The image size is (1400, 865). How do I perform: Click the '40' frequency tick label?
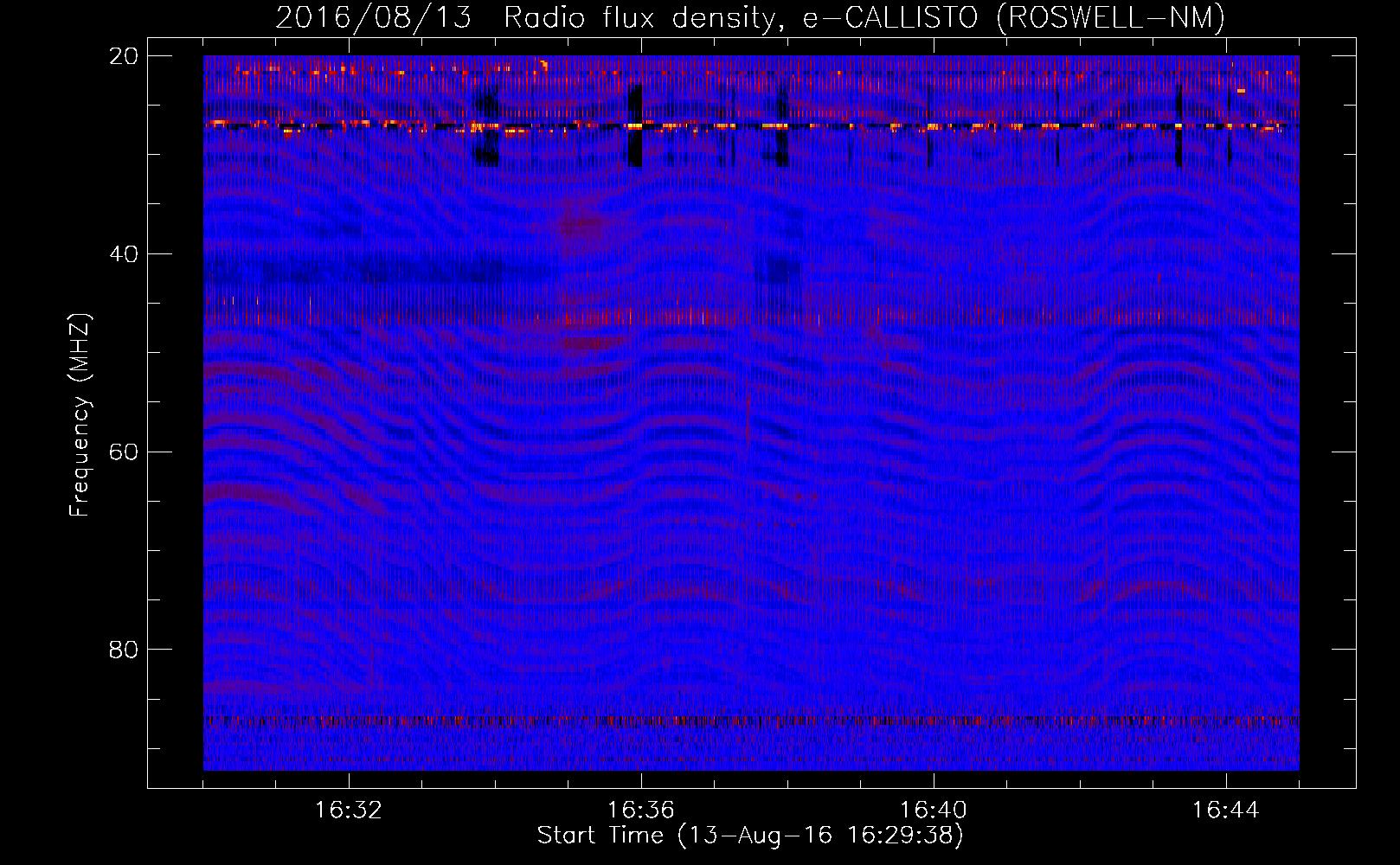click(x=124, y=254)
